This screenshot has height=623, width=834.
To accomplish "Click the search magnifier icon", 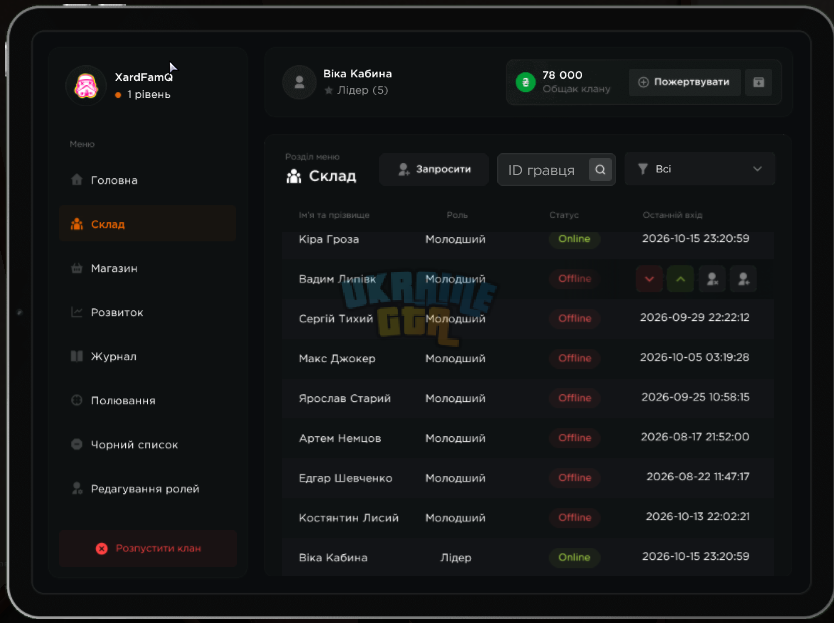I will pos(601,170).
